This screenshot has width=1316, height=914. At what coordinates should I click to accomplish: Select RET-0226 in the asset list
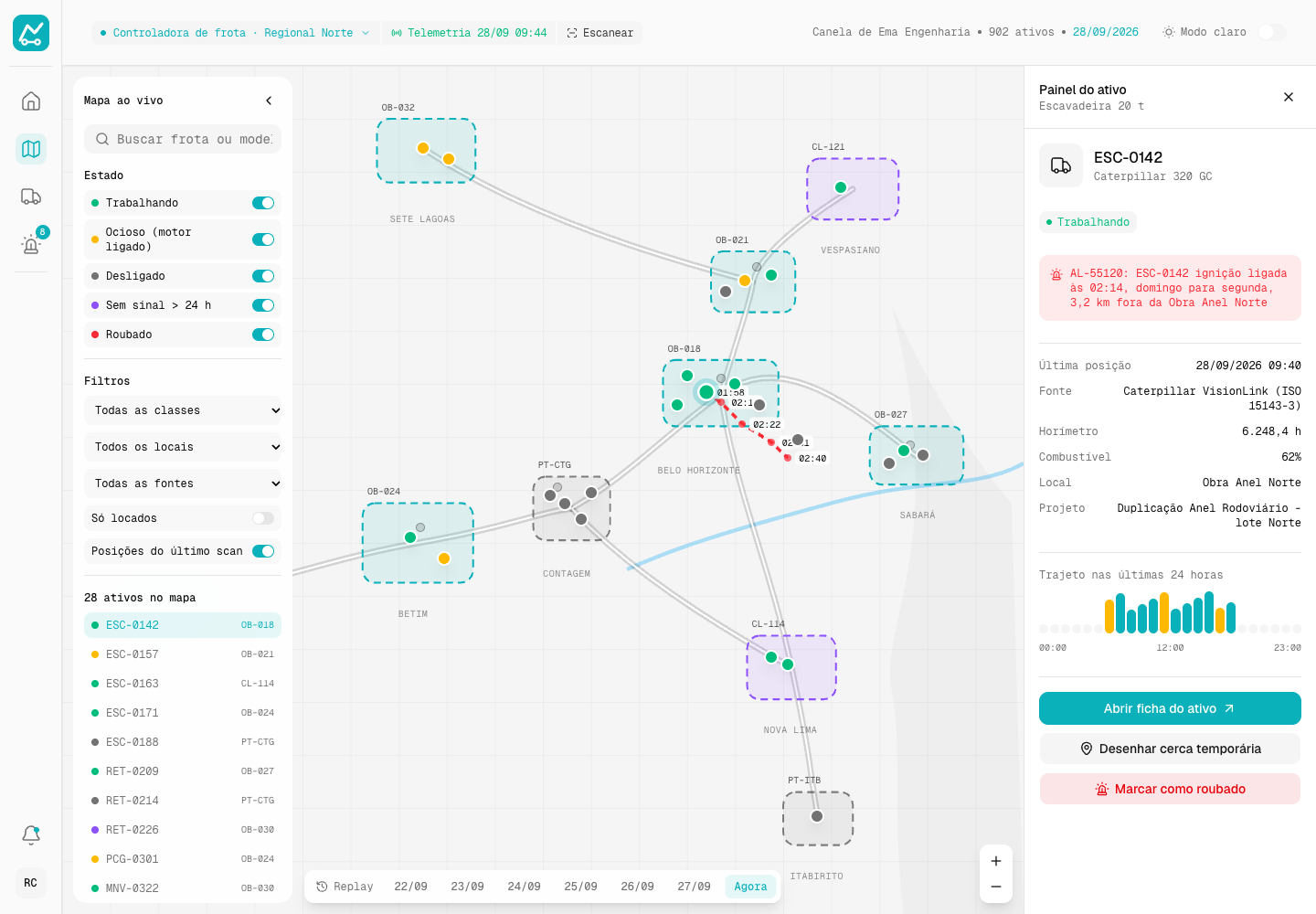[183, 830]
